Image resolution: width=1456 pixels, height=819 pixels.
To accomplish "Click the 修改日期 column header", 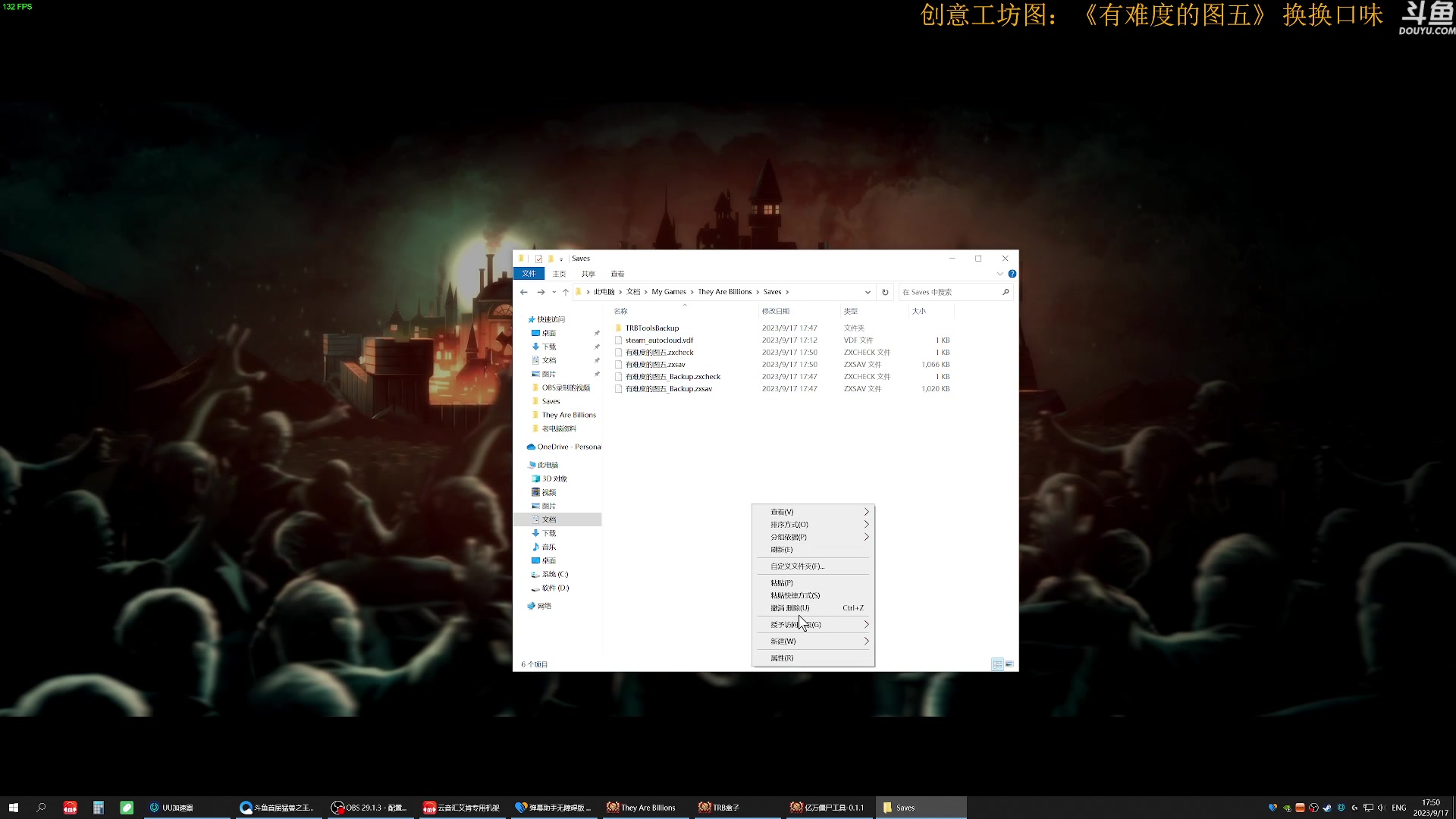I will click(x=776, y=311).
